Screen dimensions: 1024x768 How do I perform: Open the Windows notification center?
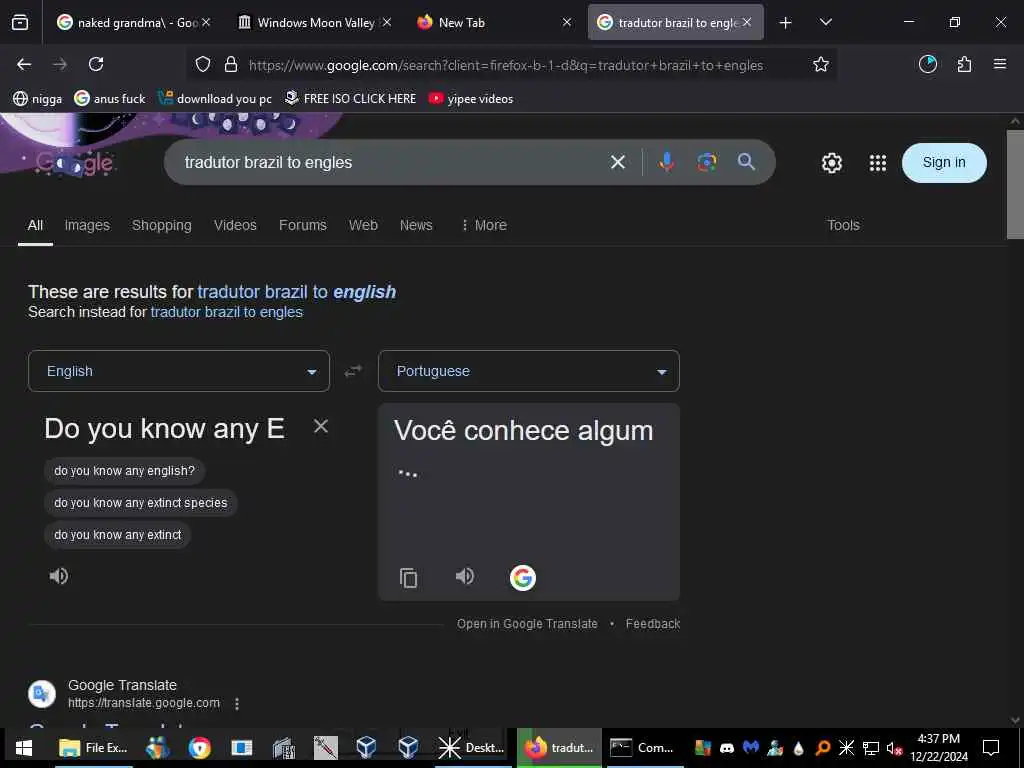(991, 747)
